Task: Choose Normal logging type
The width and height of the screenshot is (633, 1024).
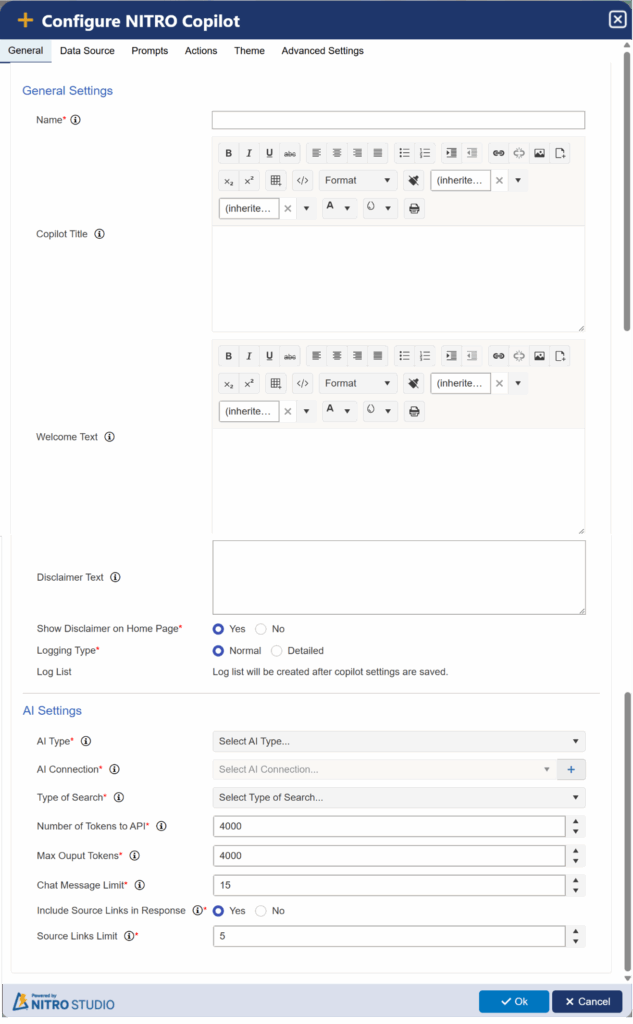Action: click(x=218, y=651)
